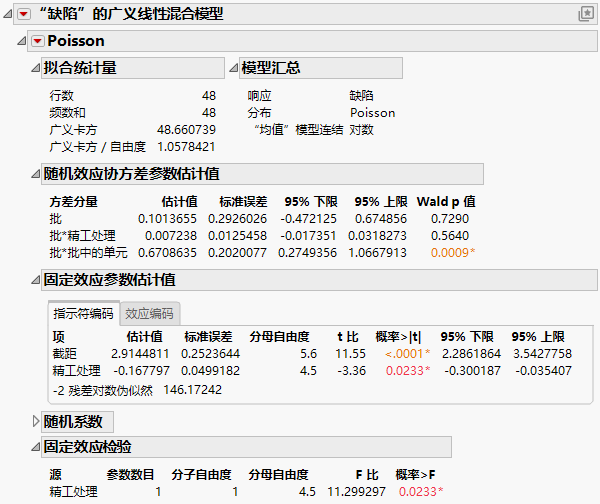Click the 随机系数 section header

tap(77, 422)
